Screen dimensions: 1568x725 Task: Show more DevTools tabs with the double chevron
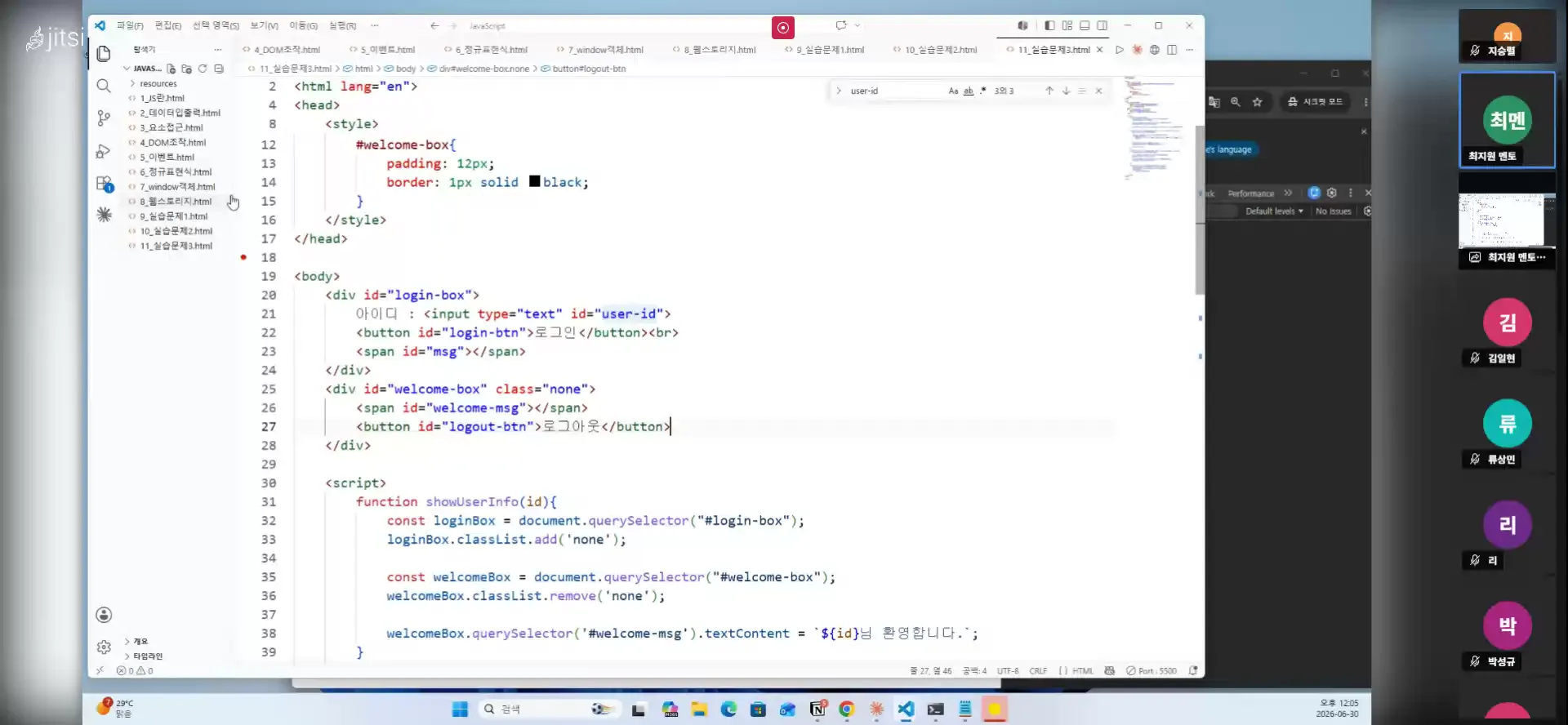click(1288, 193)
